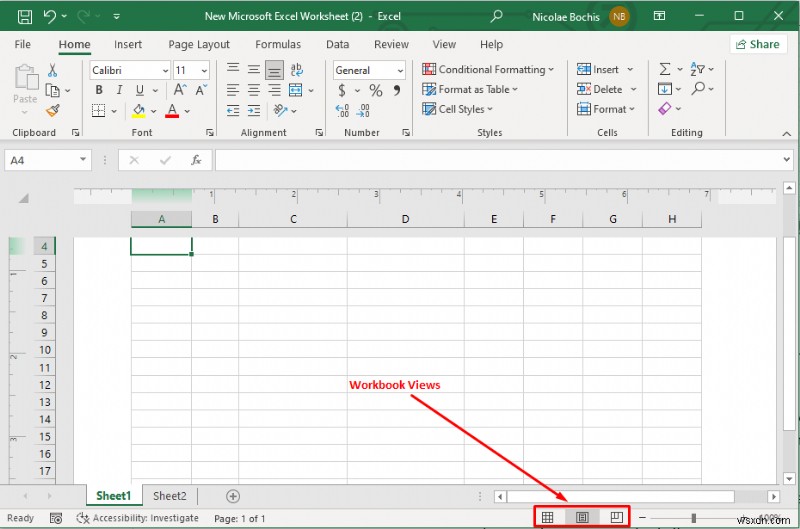Click the Orientation text angle icon
The height and width of the screenshot is (529, 800).
point(280,110)
